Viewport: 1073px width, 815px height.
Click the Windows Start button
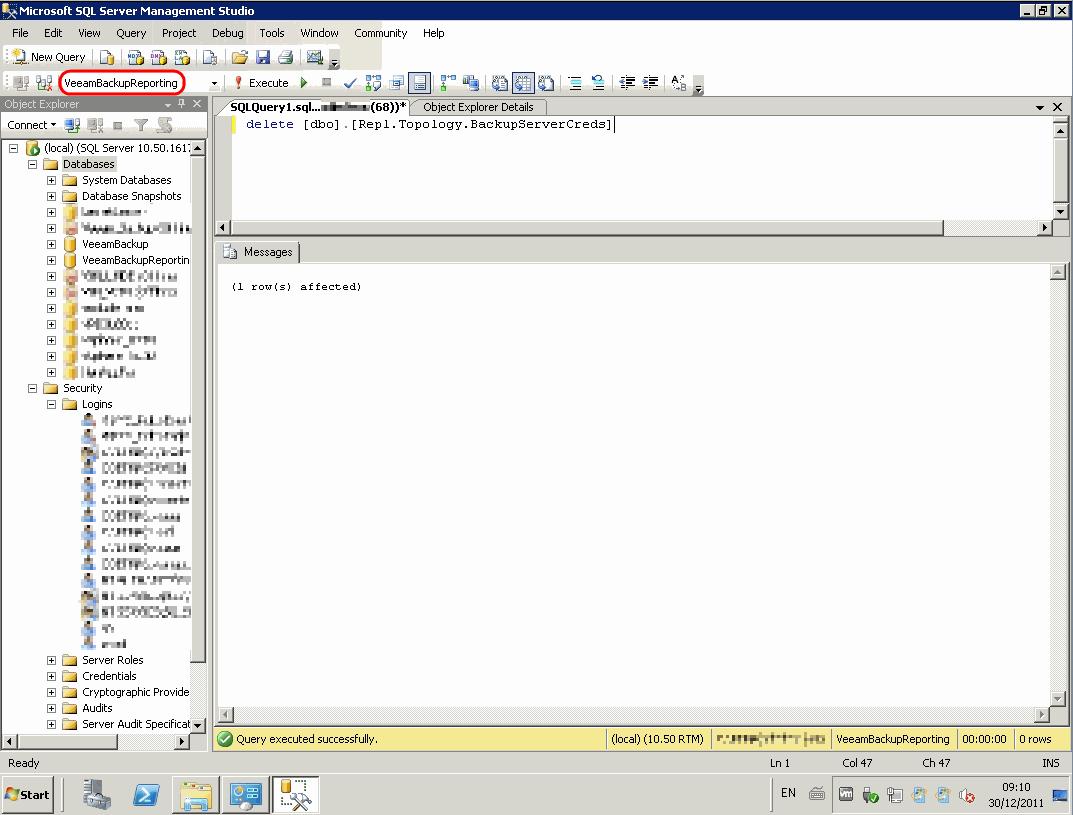tap(27, 794)
